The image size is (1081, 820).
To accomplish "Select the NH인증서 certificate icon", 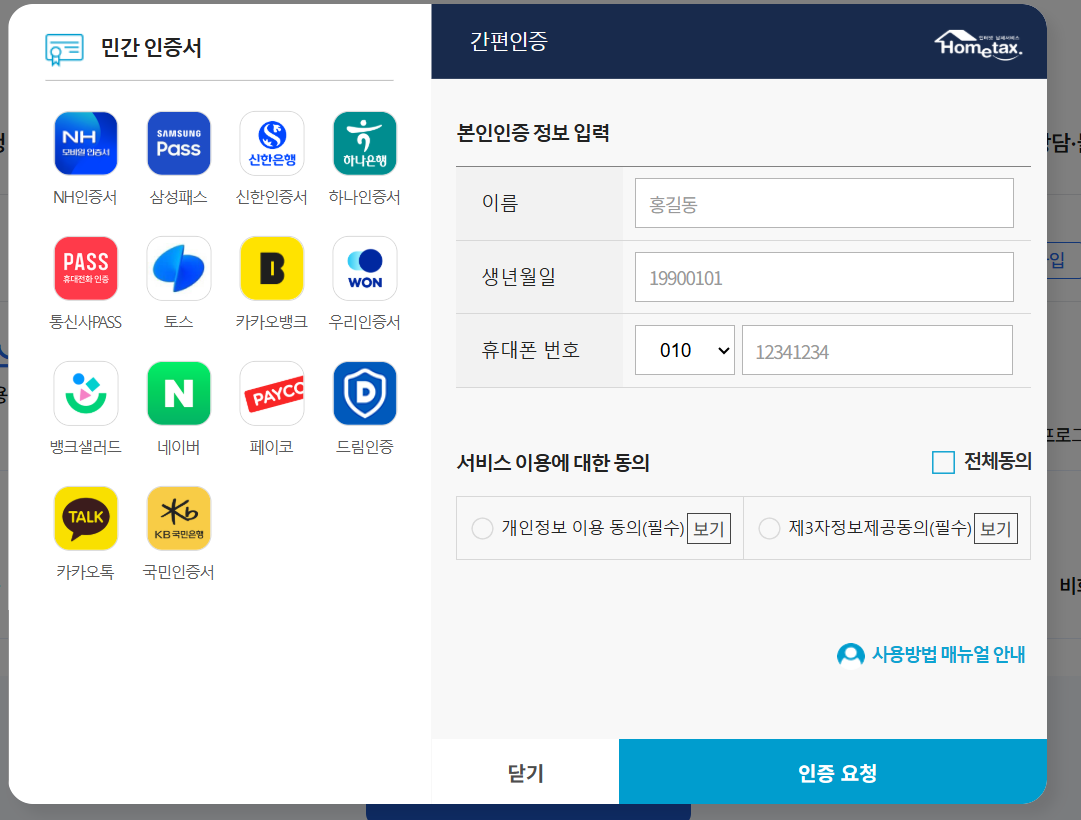I will pos(85,143).
